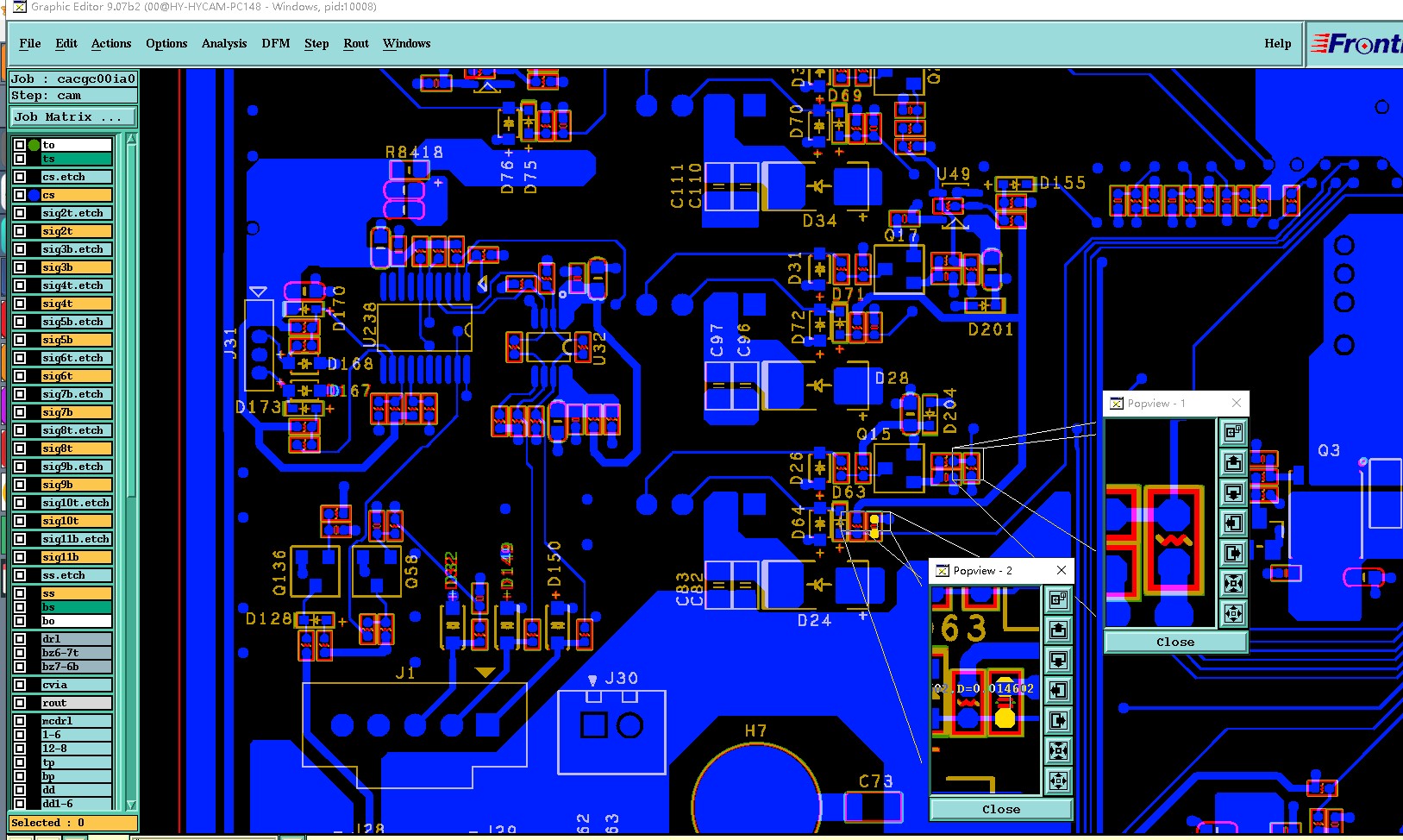
Task: Select the 'bs' layer name
Action: click(x=77, y=607)
